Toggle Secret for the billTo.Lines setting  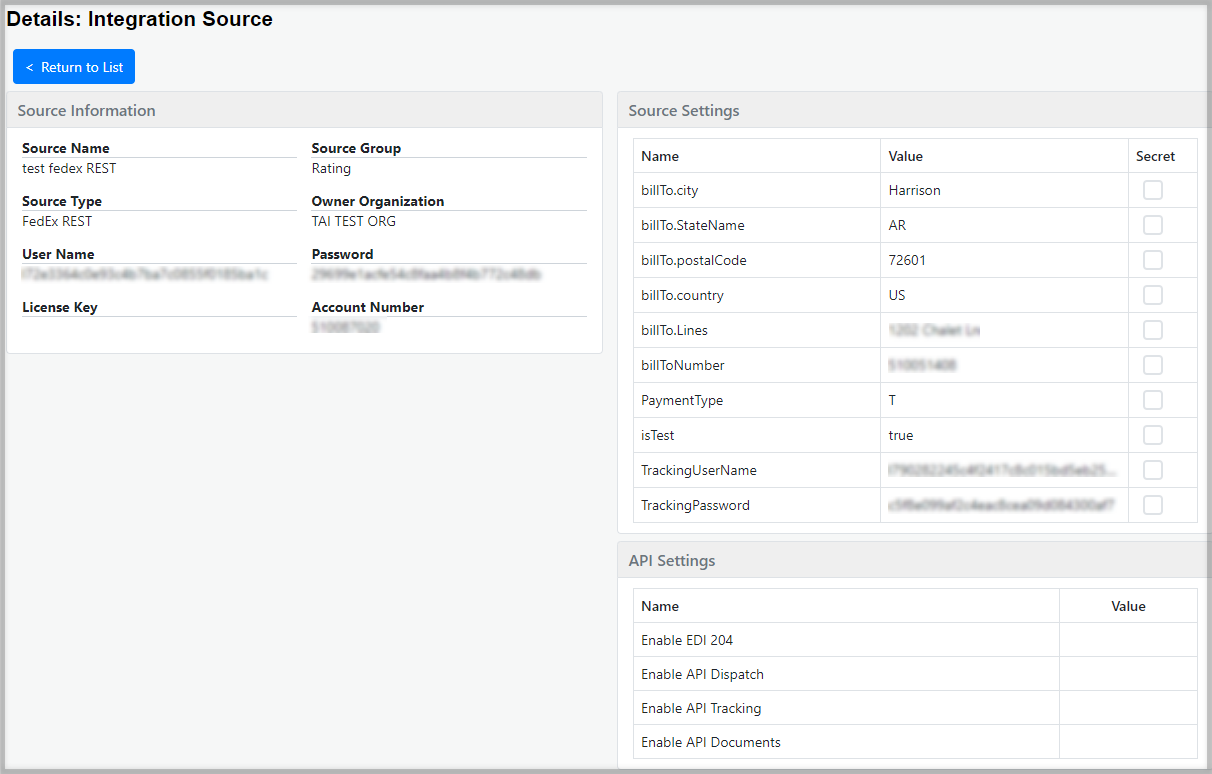[x=1152, y=329]
